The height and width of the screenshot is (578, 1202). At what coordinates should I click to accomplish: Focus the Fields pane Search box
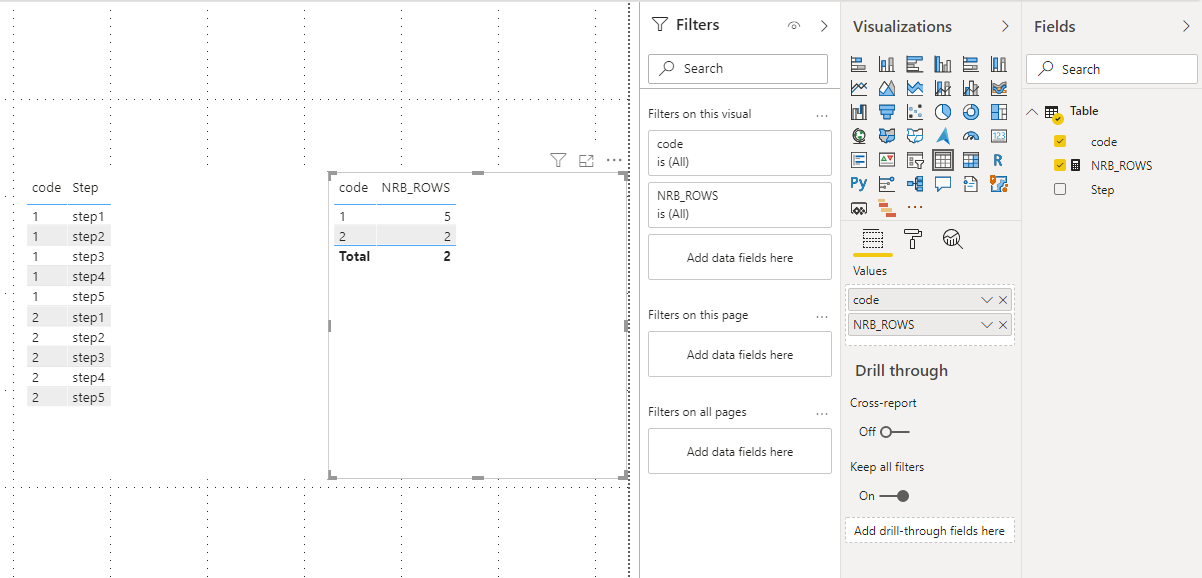coord(1111,69)
